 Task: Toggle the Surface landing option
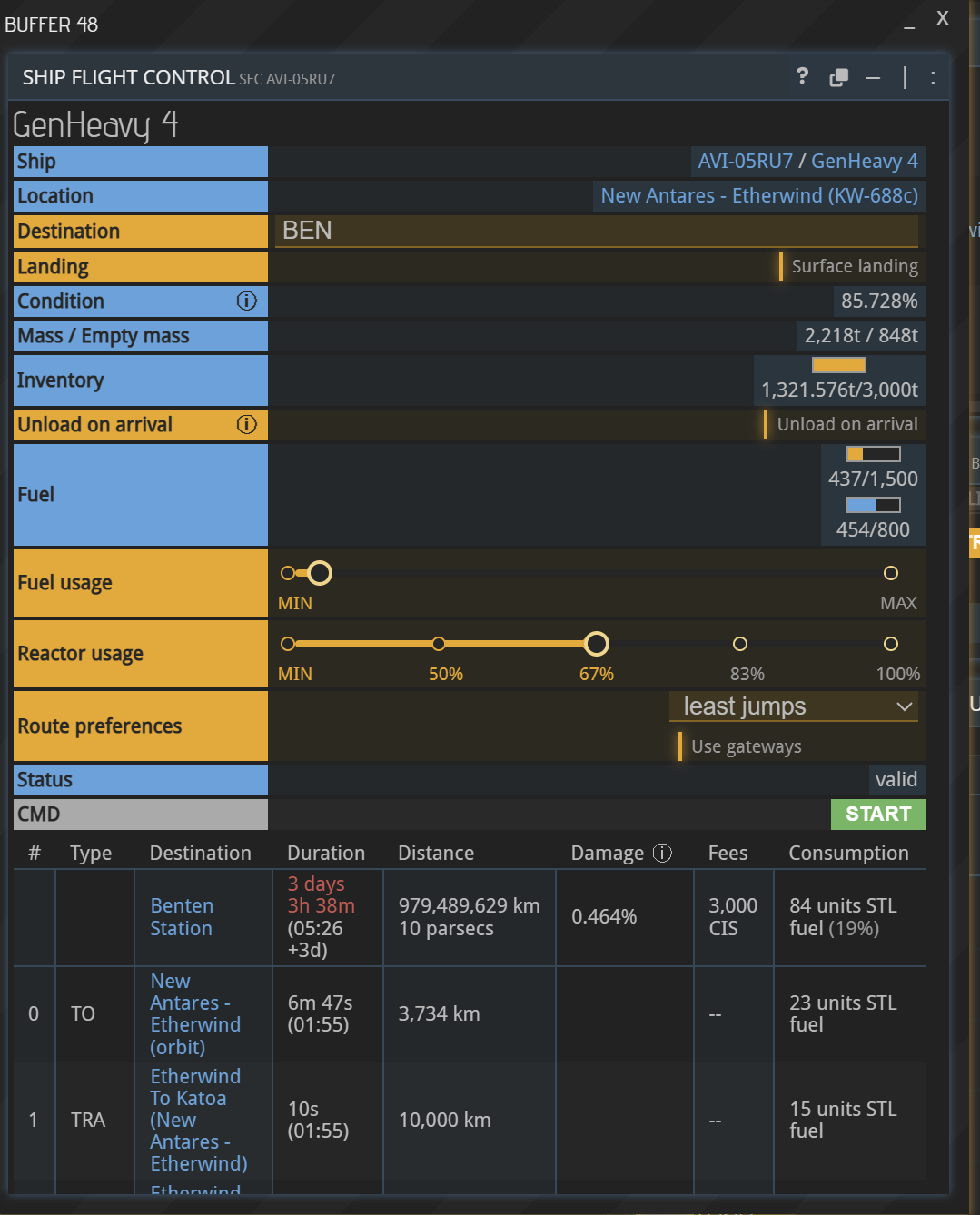click(849, 266)
